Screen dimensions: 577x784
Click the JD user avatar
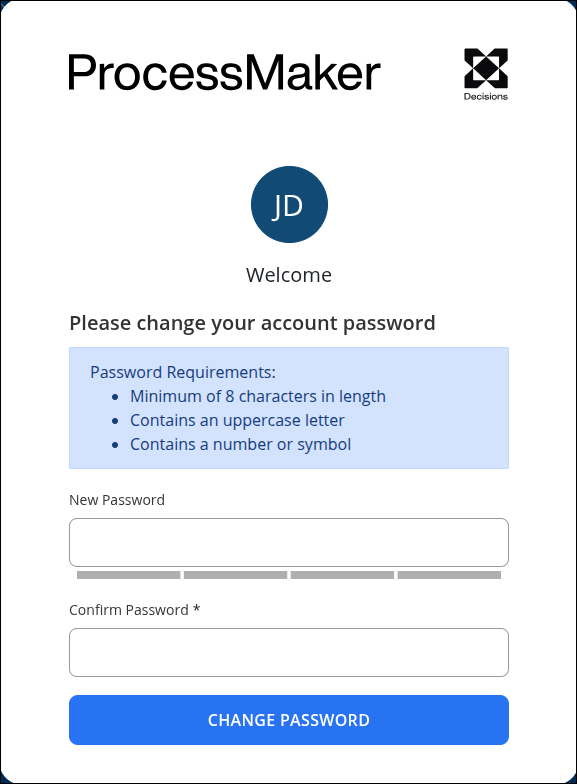289,204
